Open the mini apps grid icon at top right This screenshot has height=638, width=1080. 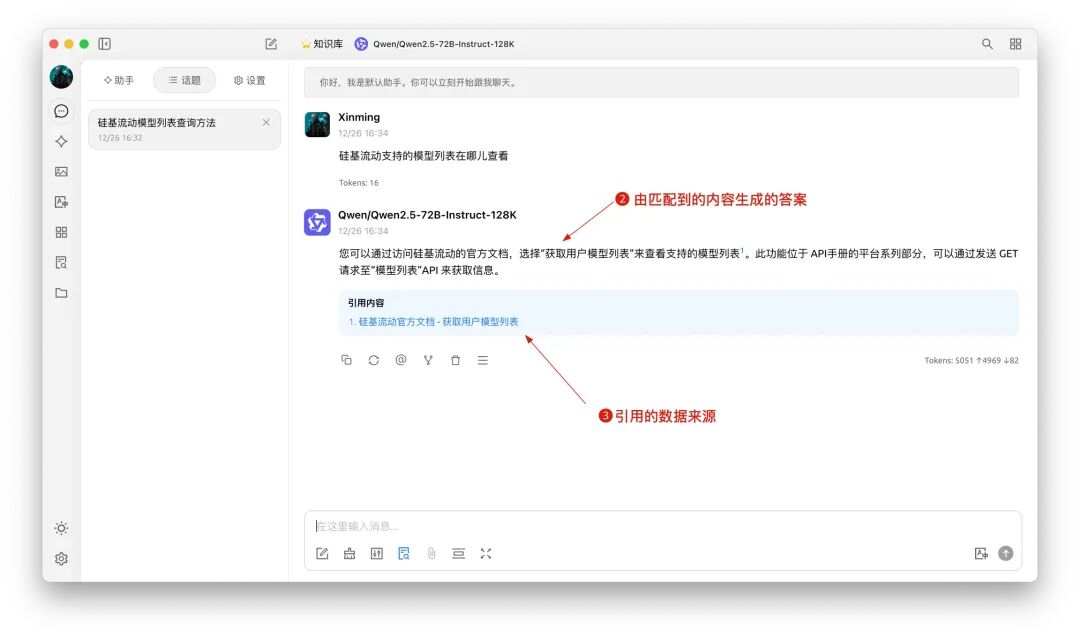click(x=1015, y=44)
